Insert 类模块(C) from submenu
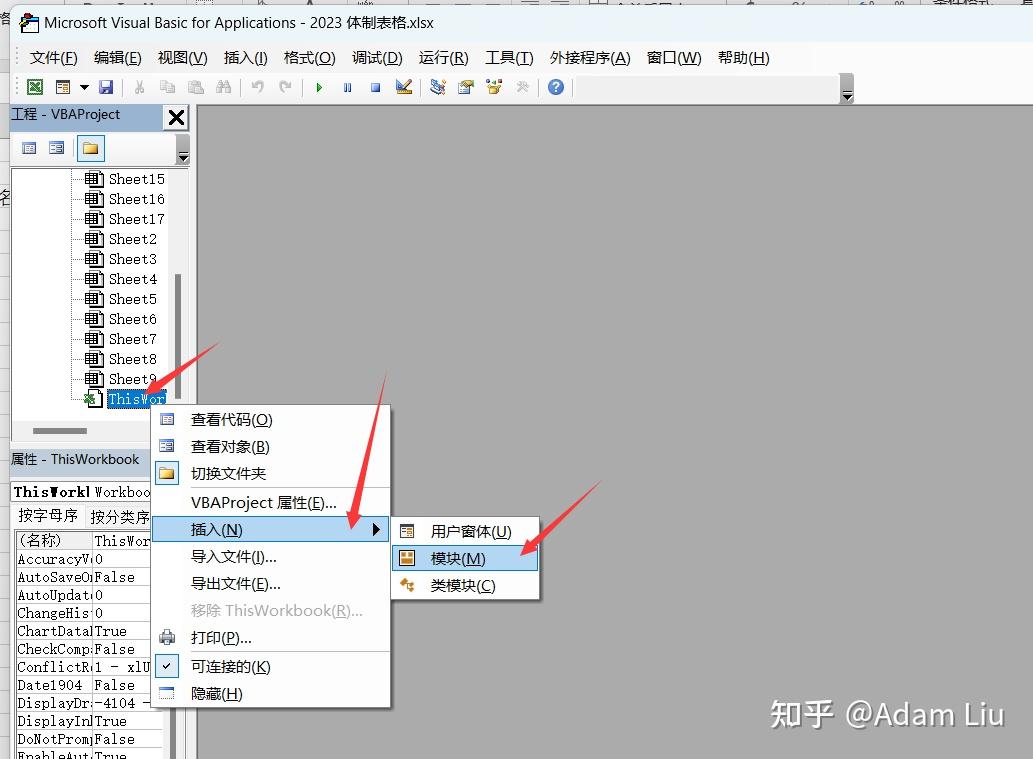Screen dimensions: 1033x759 coord(465,586)
